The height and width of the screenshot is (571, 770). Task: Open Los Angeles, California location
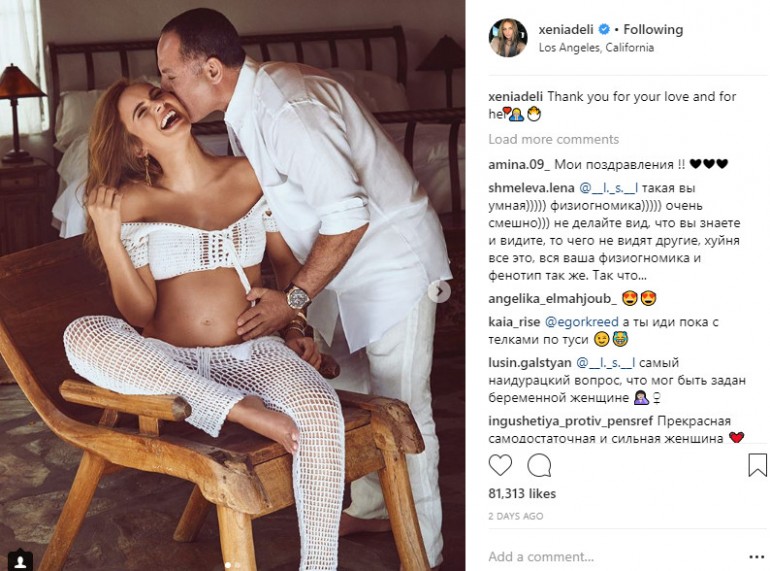click(596, 48)
